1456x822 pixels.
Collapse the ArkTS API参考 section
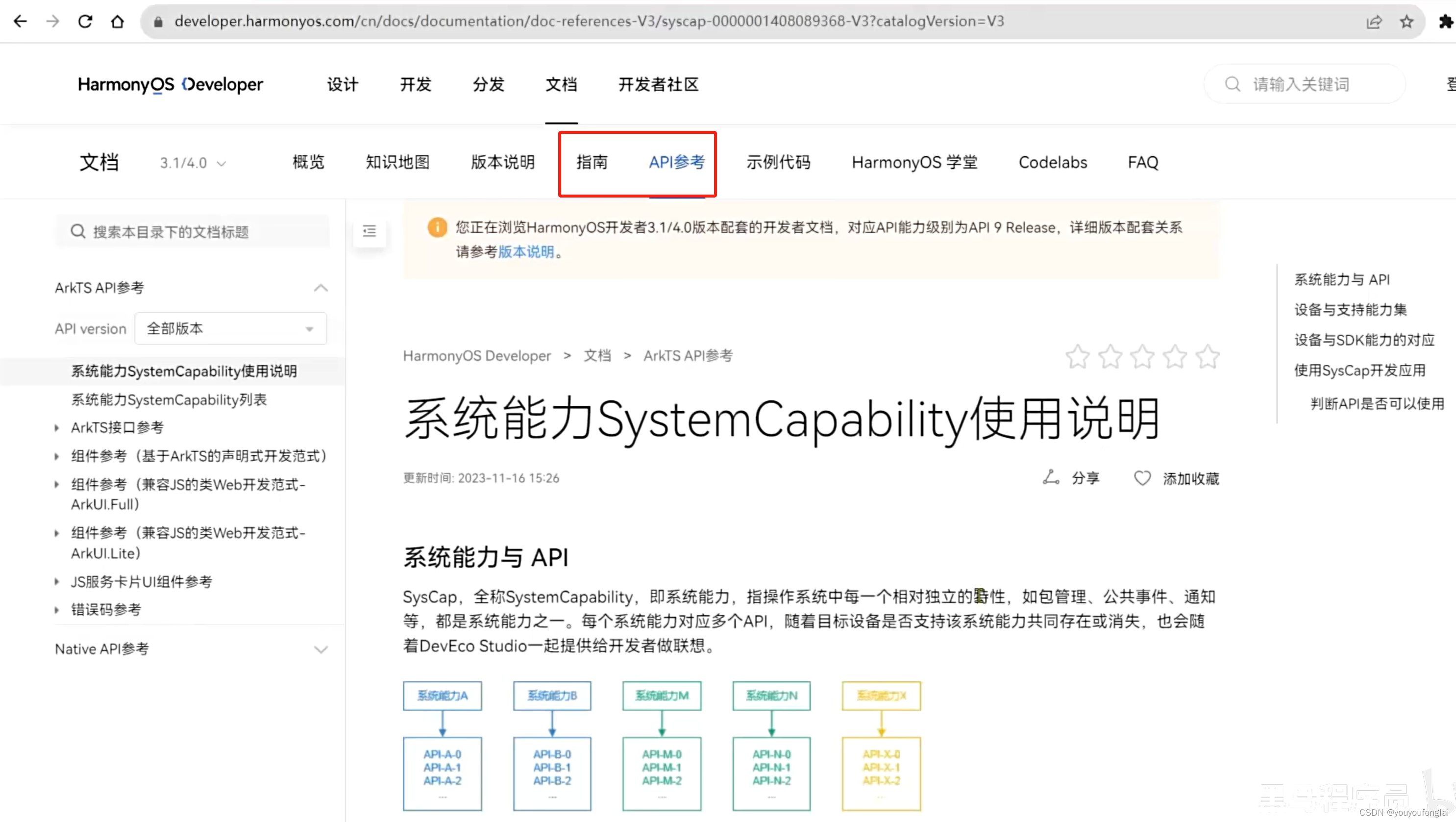tap(321, 288)
